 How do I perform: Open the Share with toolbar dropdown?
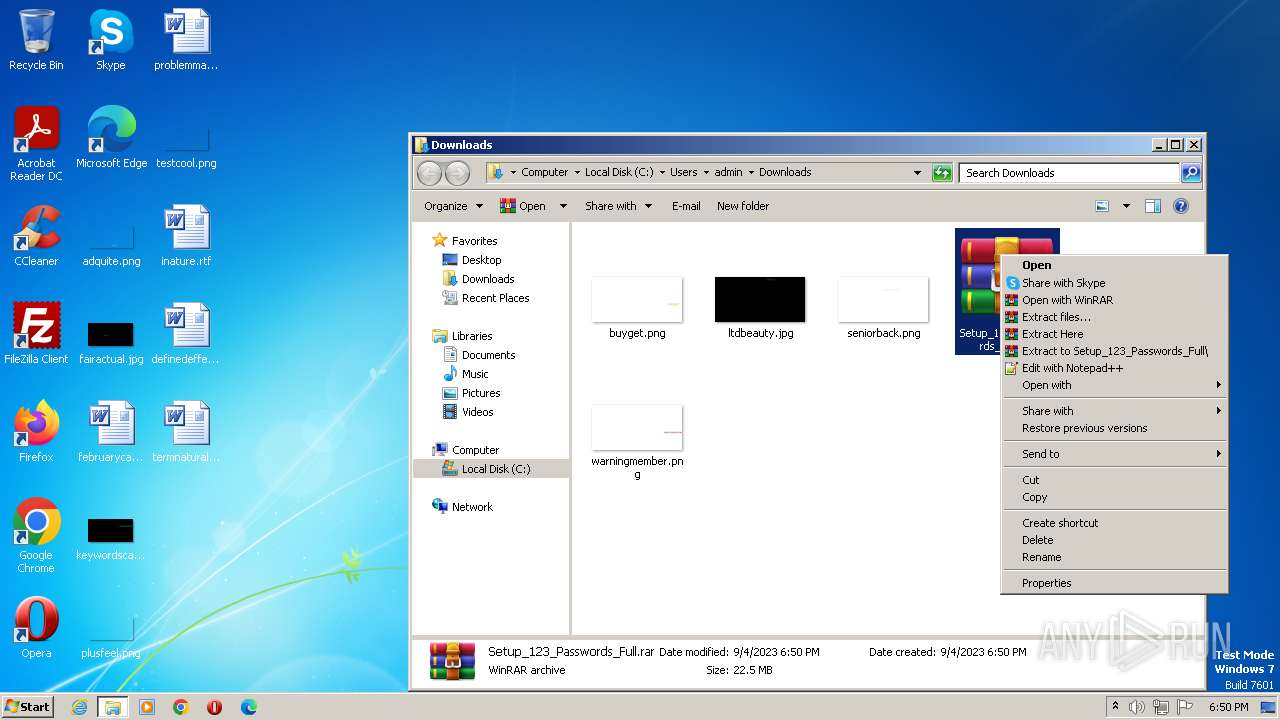point(619,206)
